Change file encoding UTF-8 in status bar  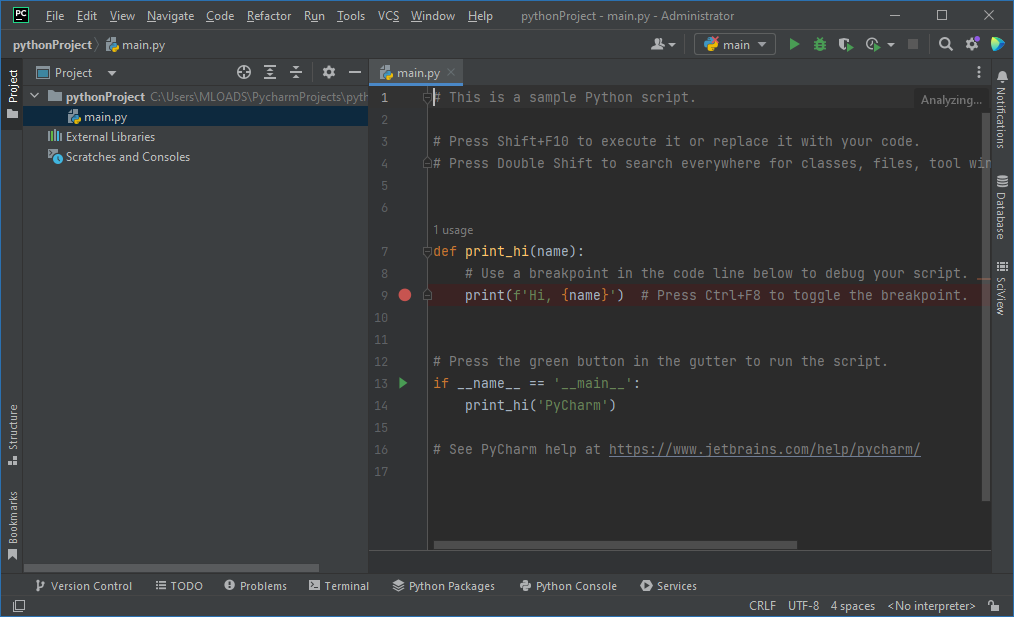pos(803,606)
